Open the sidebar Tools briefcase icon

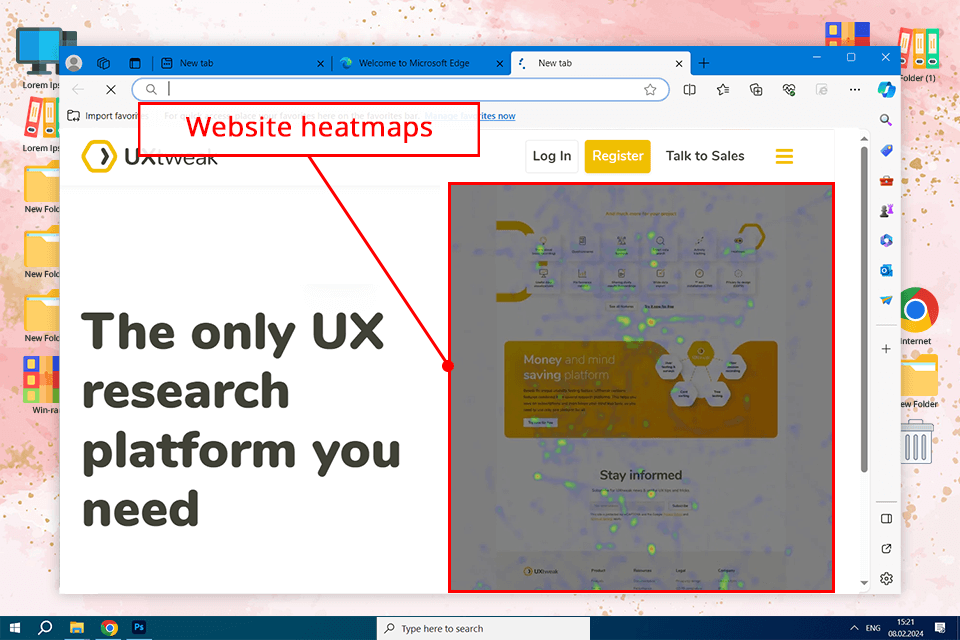click(886, 180)
